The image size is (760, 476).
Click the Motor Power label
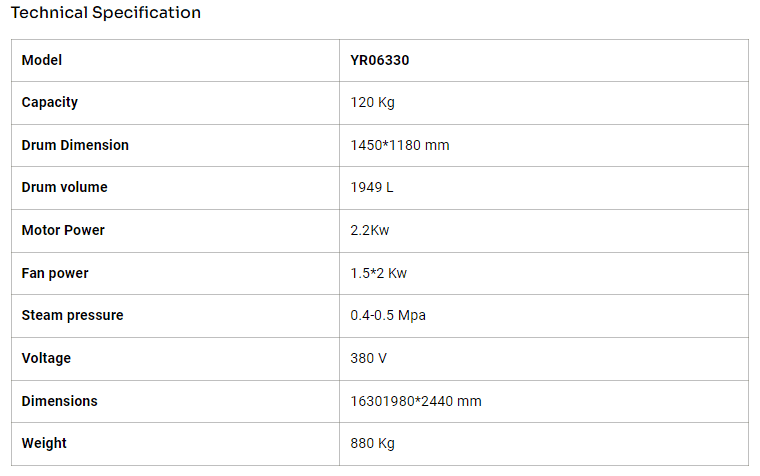[63, 230]
